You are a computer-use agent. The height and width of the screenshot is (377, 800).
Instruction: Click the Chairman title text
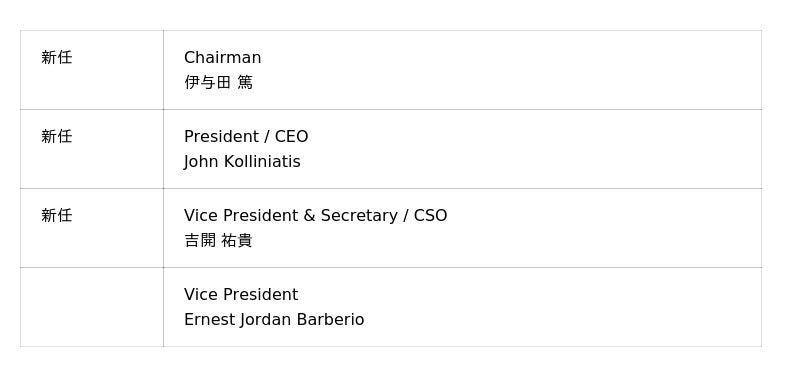click(x=222, y=58)
